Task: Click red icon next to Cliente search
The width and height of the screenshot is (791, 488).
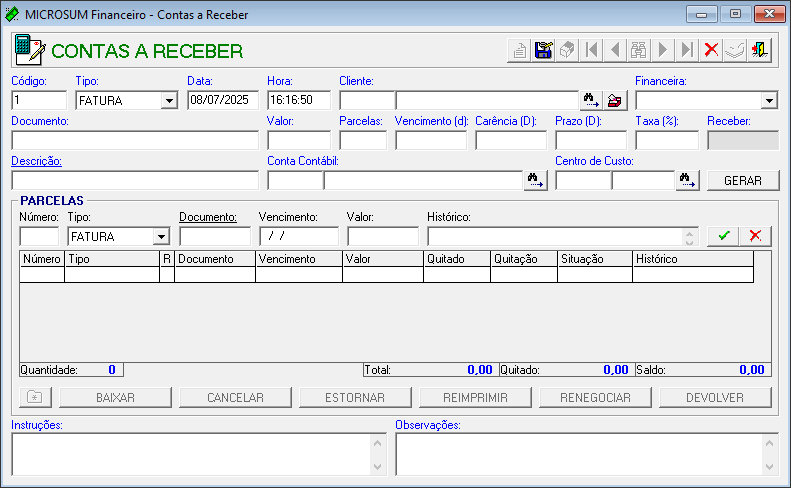Action: (615, 100)
